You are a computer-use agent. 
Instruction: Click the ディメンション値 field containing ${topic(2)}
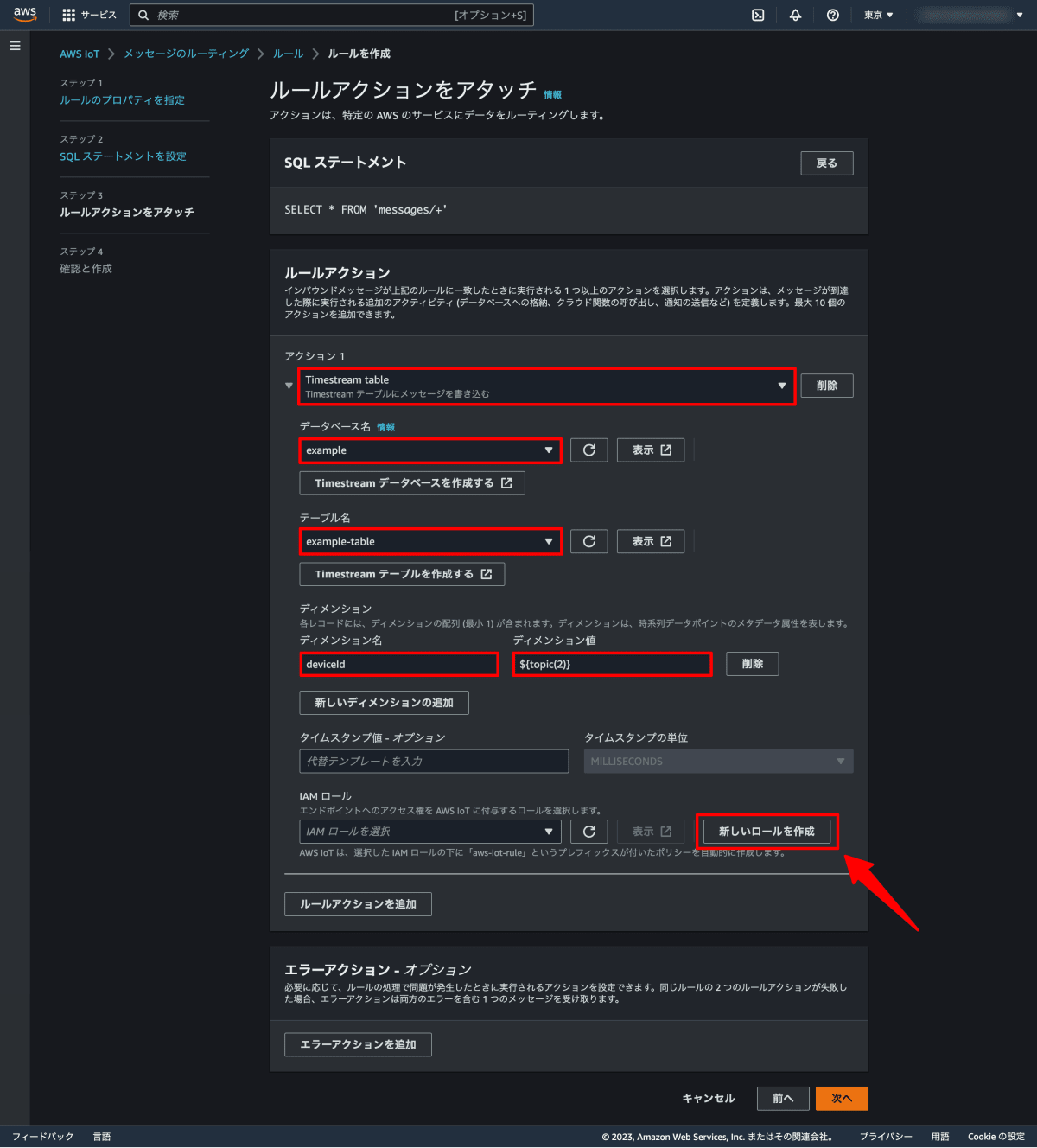click(x=612, y=664)
